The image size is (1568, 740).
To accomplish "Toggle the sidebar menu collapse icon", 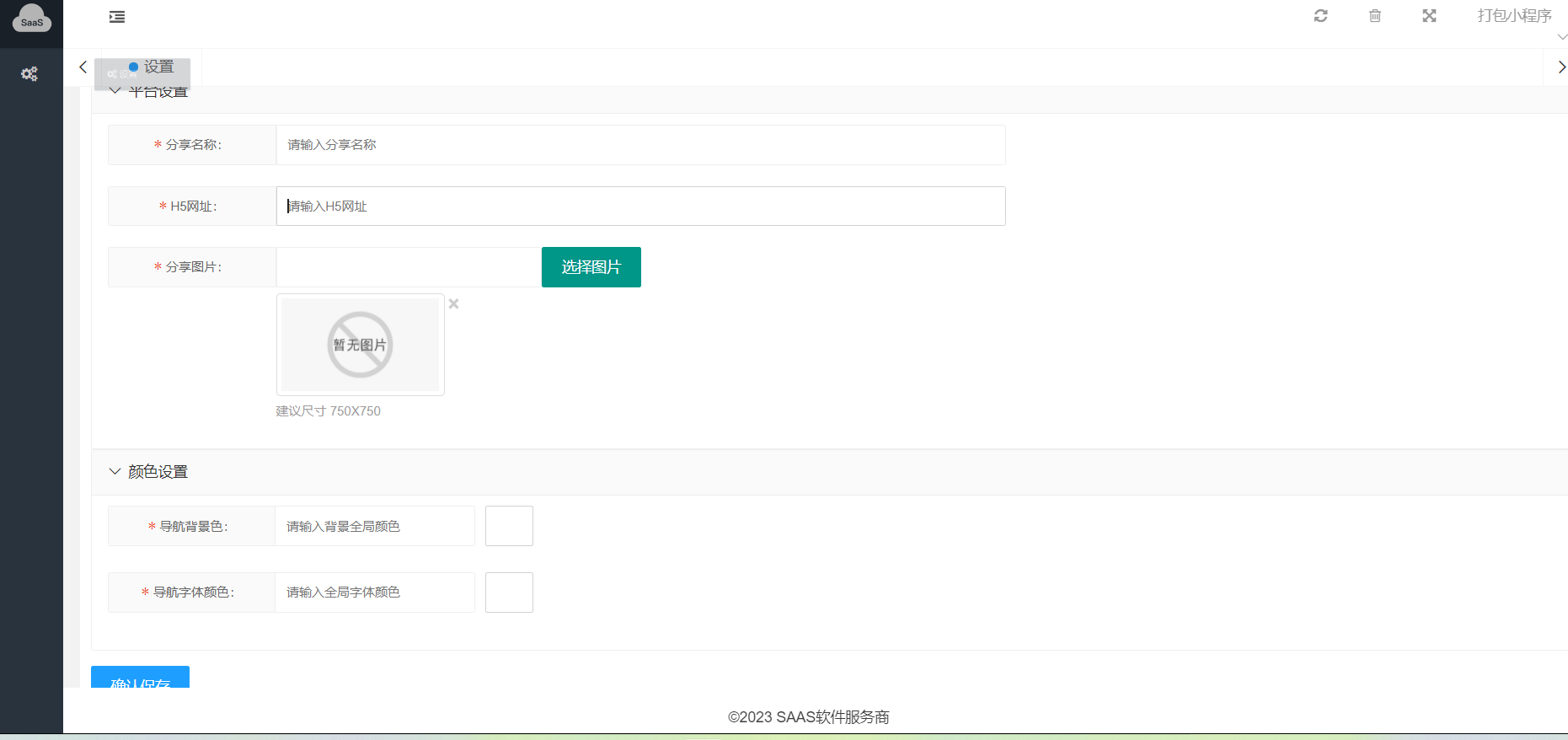I will [x=117, y=17].
